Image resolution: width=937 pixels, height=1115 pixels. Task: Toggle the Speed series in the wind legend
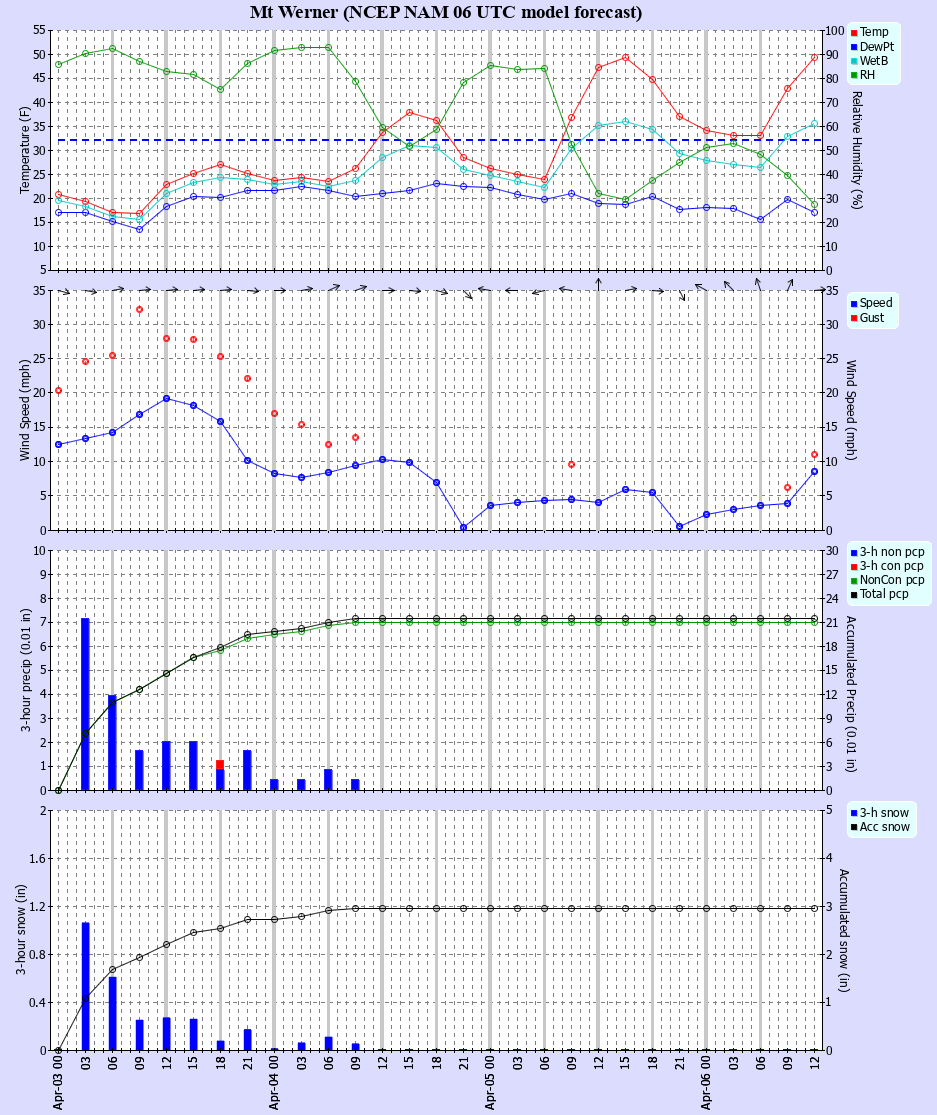point(853,305)
